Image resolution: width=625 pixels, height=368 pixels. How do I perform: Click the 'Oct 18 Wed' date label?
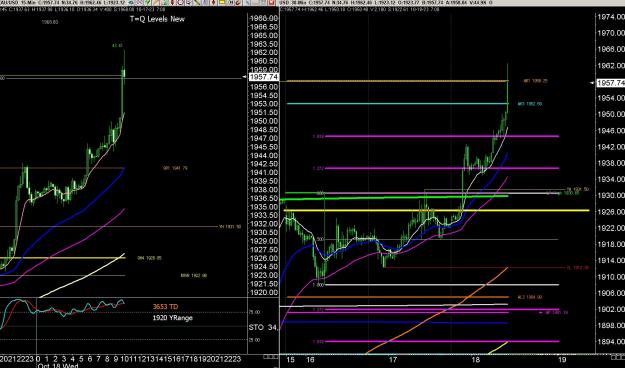(58, 365)
